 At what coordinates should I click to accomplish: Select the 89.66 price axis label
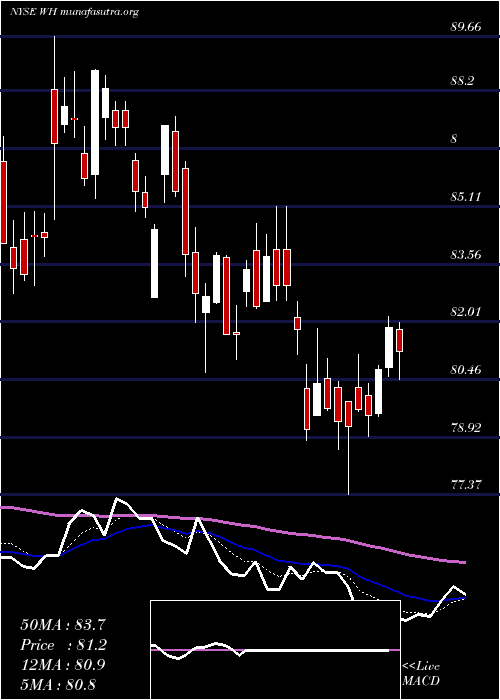tap(466, 27)
